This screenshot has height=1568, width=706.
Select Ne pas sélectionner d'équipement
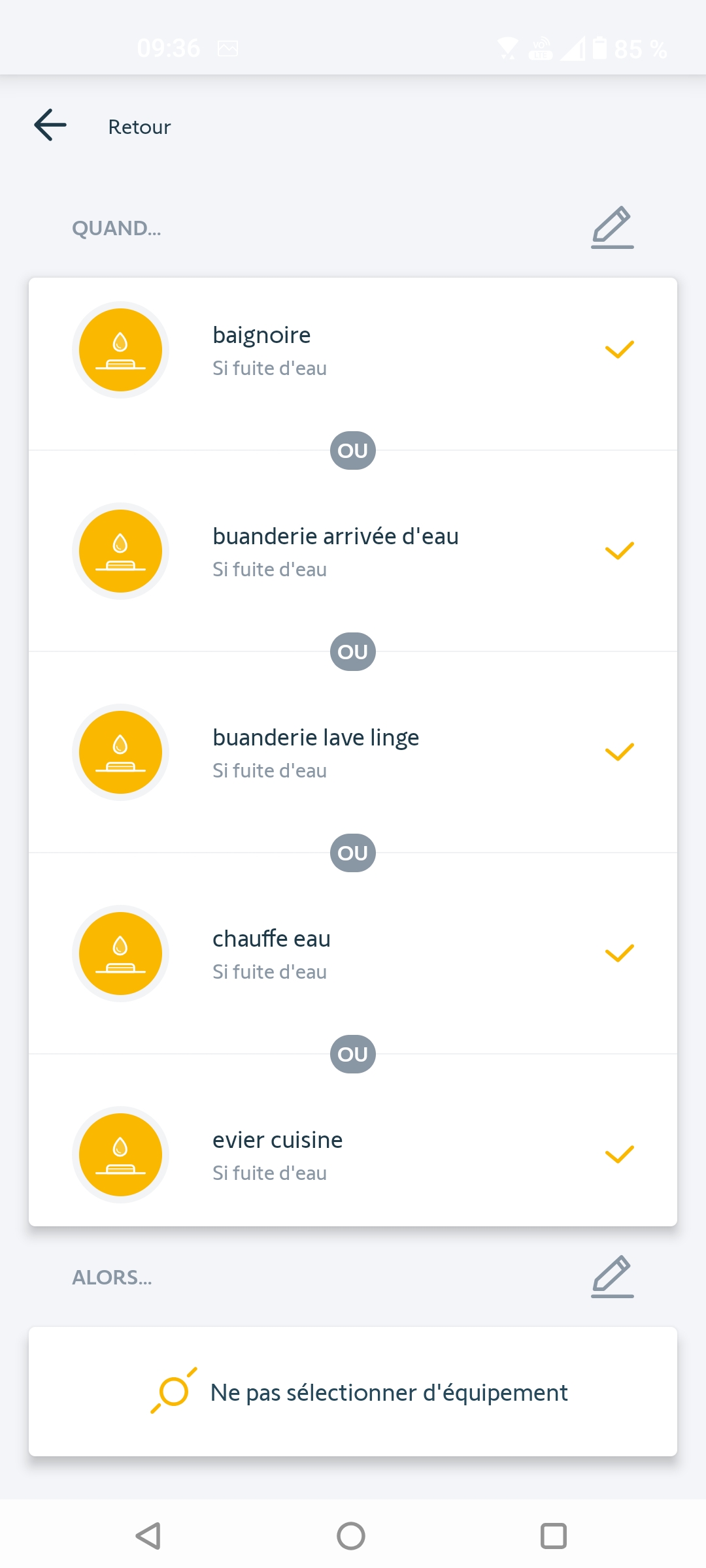388,1392
